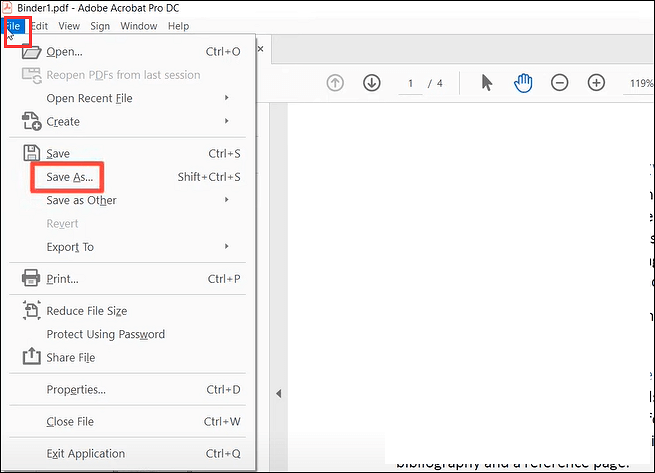Click the next page down arrow icon
Viewport: 655px width, 473px height.
[372, 83]
